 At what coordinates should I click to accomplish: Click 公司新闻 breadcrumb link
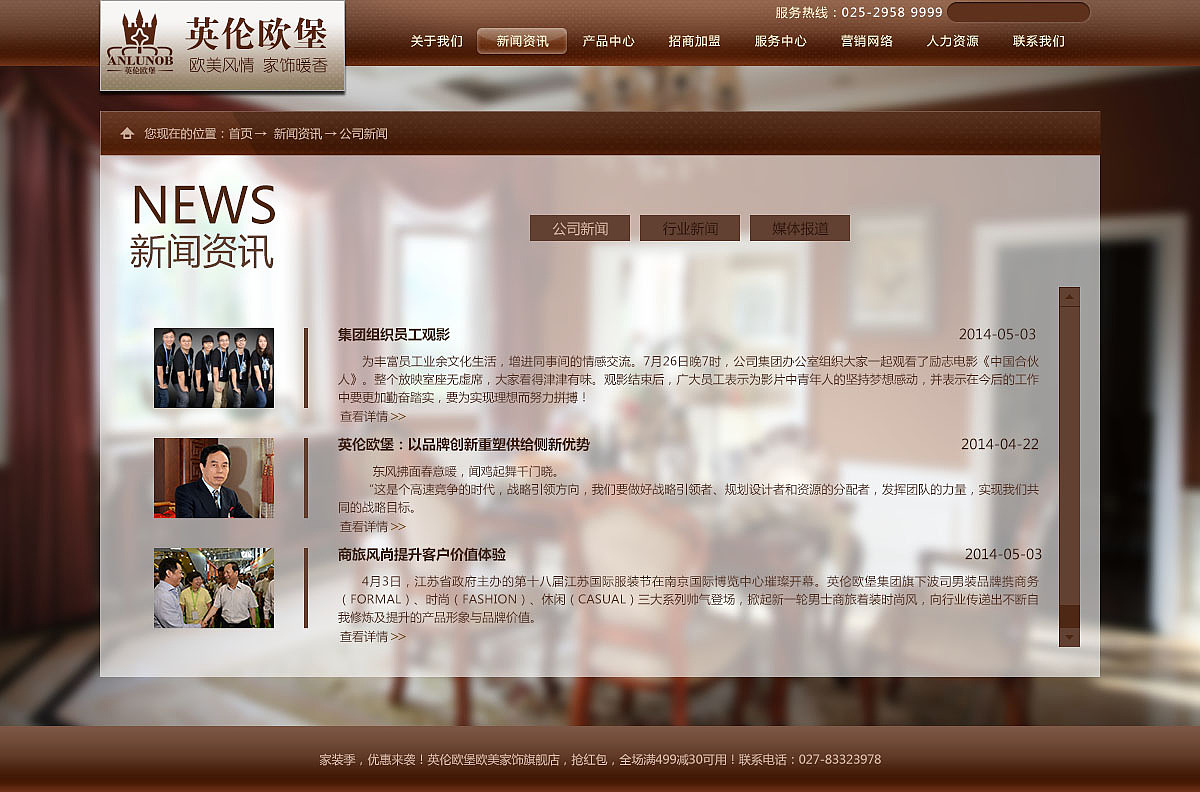click(x=363, y=133)
